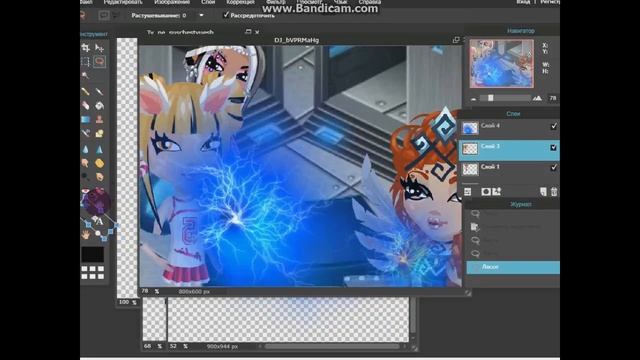Click the 52 % zoom field in bottom window
Viewport: 640px width, 360px height.
(173, 346)
